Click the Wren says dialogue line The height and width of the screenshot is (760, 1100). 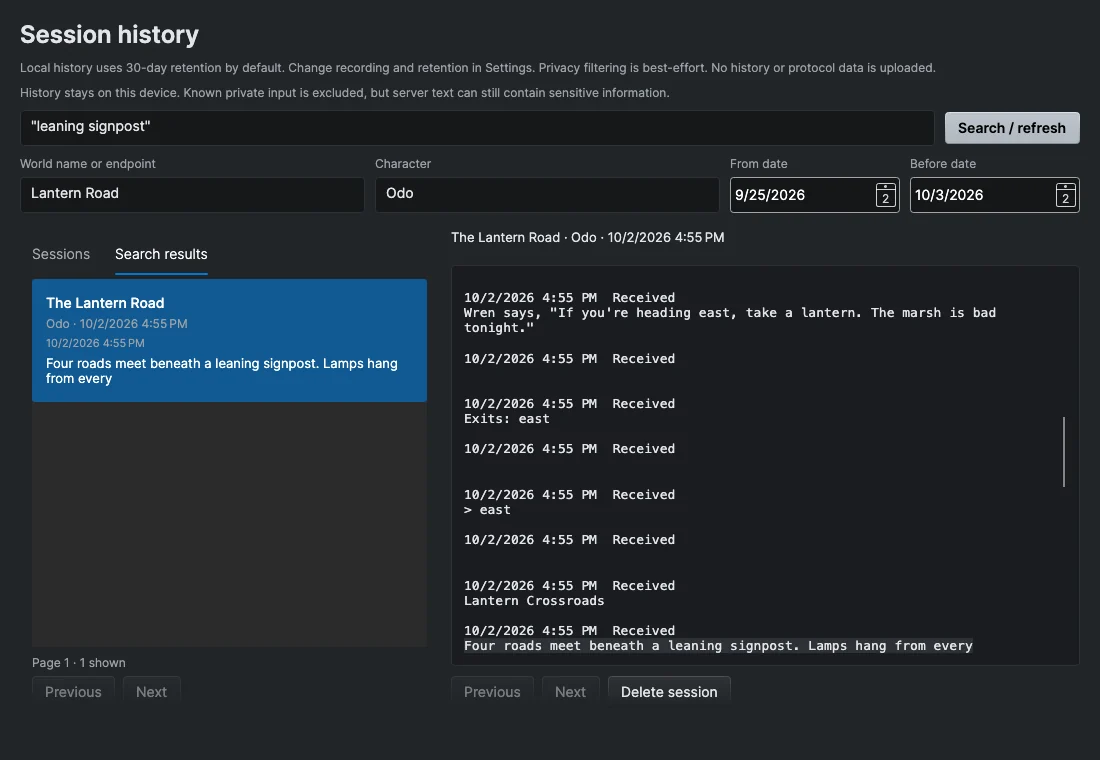[x=730, y=320]
